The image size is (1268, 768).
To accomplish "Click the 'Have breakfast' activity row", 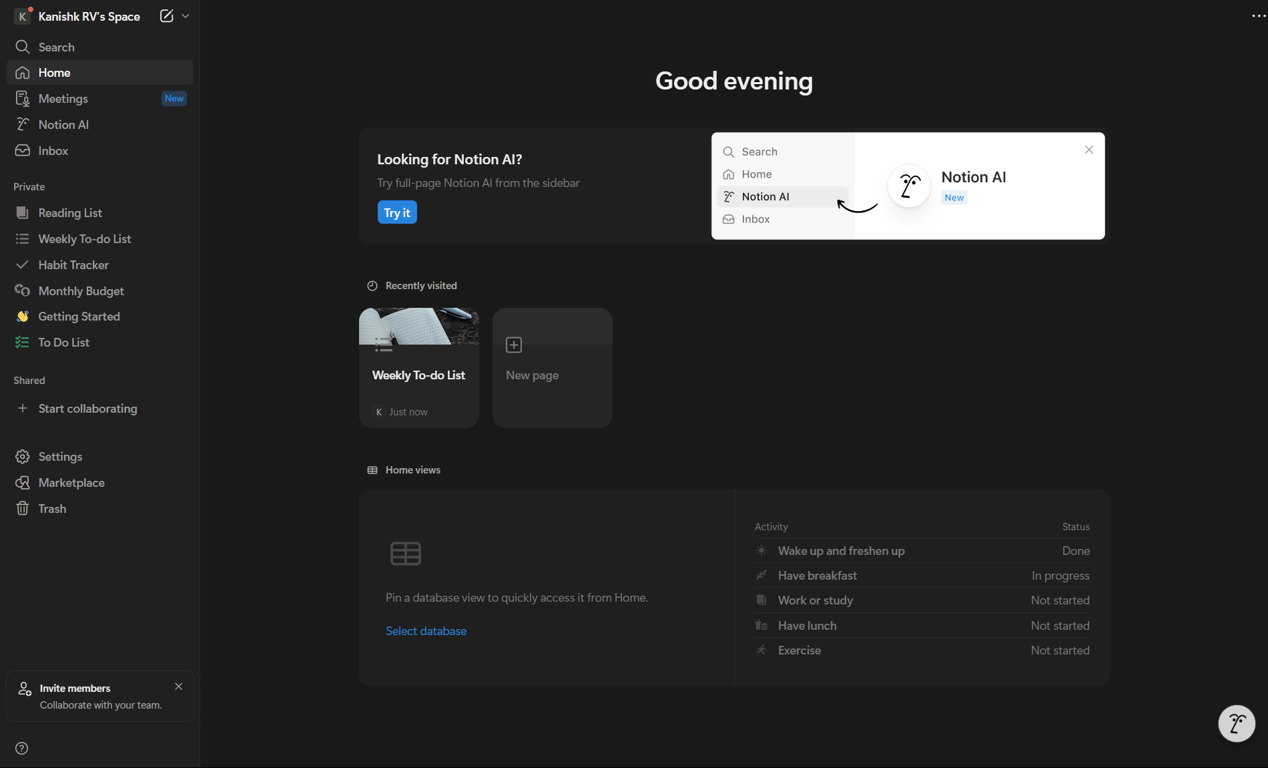I will 922,576.
